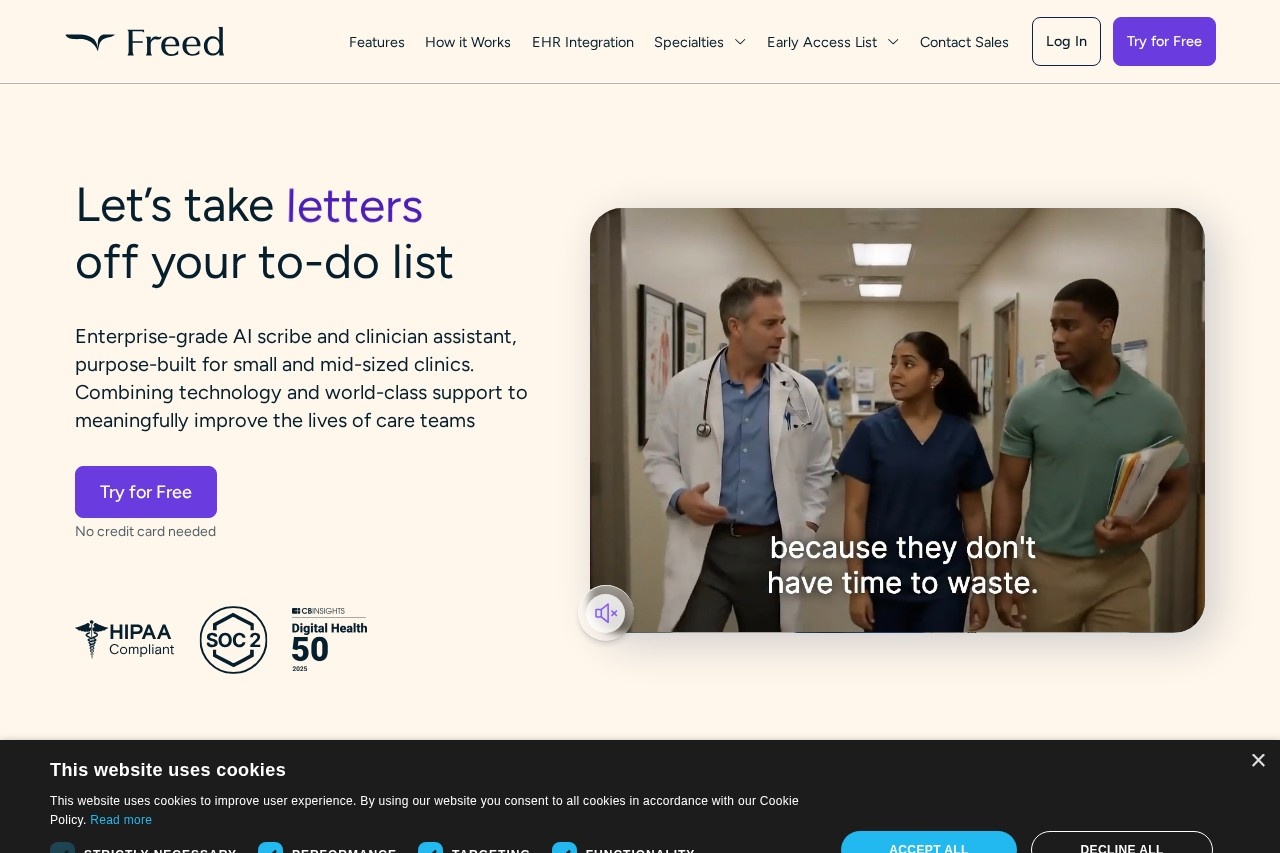The image size is (1280, 853).
Task: Click the HIPAA Compliant badge
Action: [x=125, y=639]
